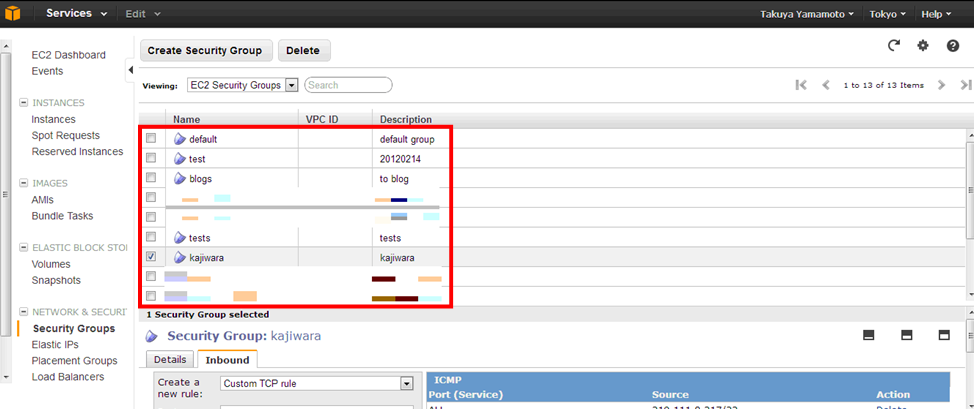The image size is (974, 409).
Task: Click the Delete button
Action: tap(304, 51)
